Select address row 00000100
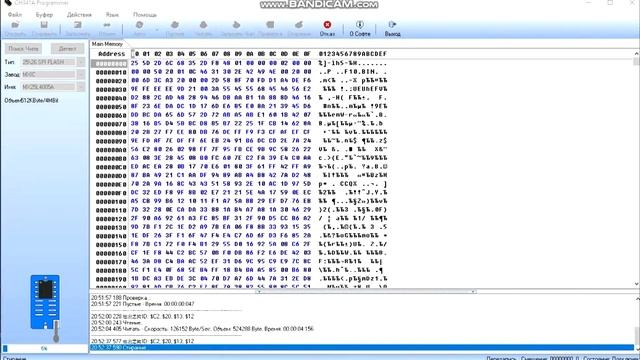This screenshot has height=360, width=640. tap(111, 202)
